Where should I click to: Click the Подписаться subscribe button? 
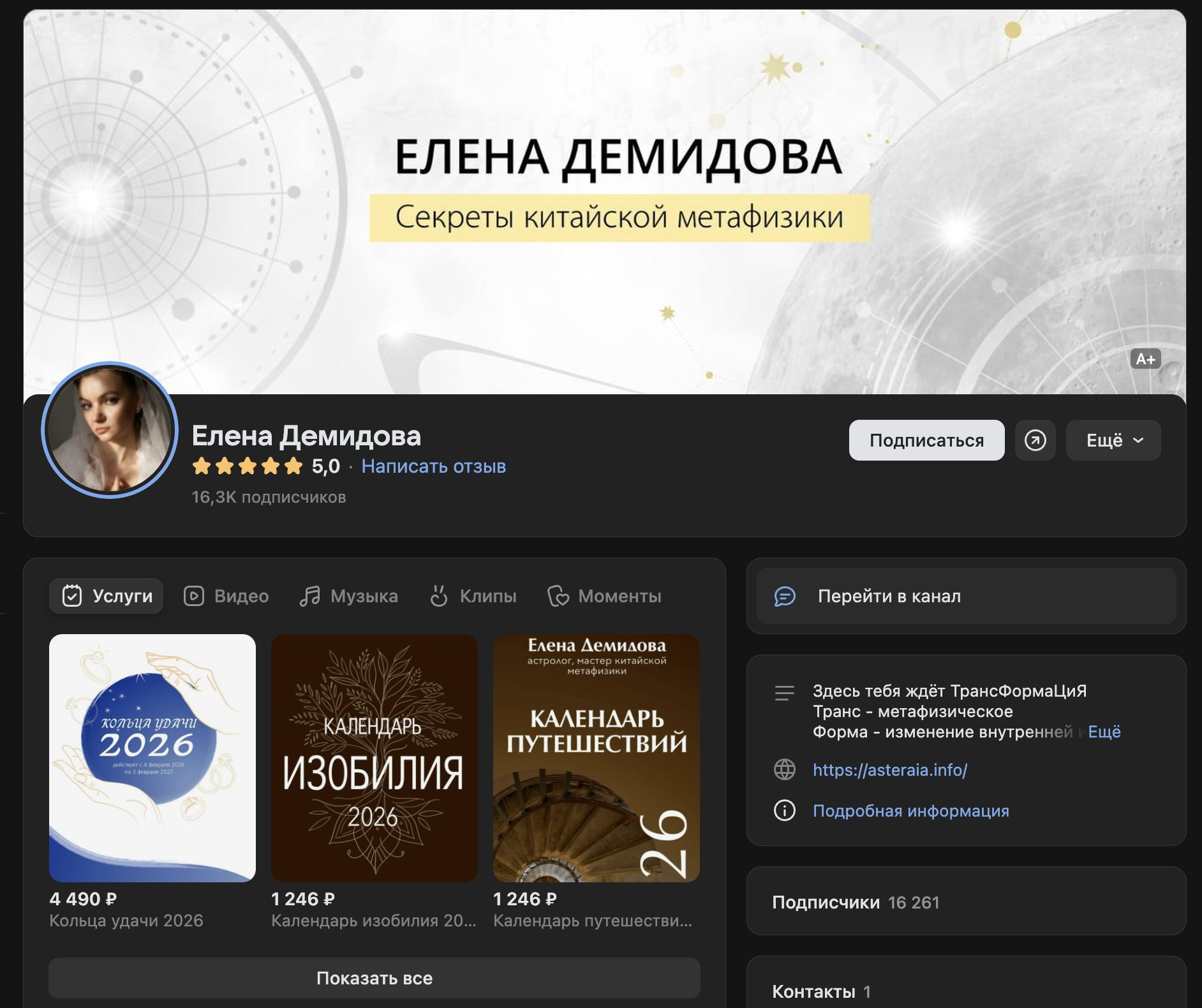(x=926, y=440)
